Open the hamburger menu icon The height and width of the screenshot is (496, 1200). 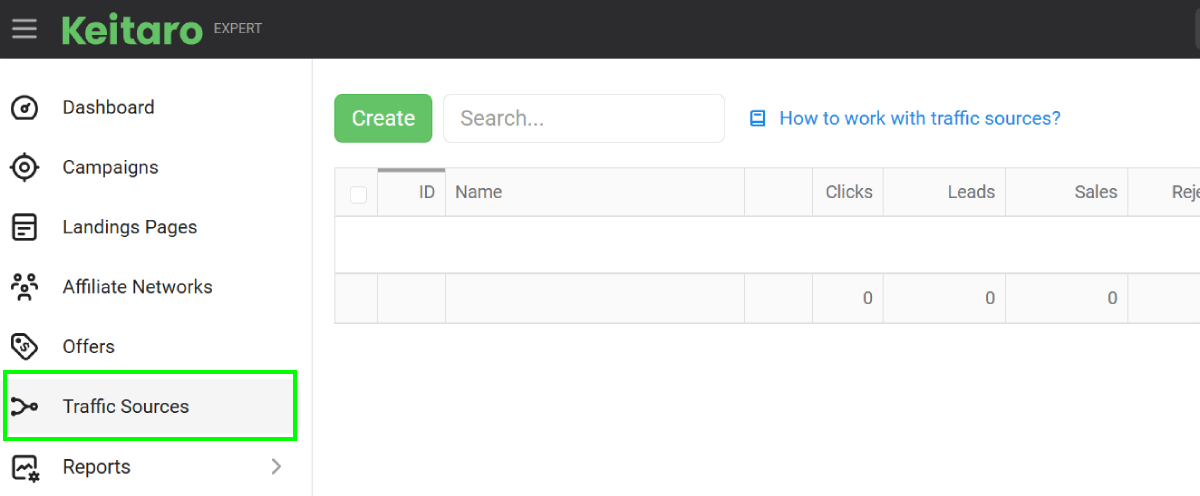click(x=24, y=28)
